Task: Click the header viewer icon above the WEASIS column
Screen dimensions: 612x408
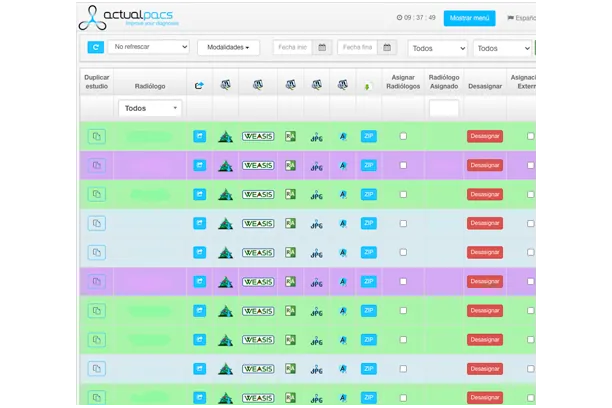Action: point(258,84)
